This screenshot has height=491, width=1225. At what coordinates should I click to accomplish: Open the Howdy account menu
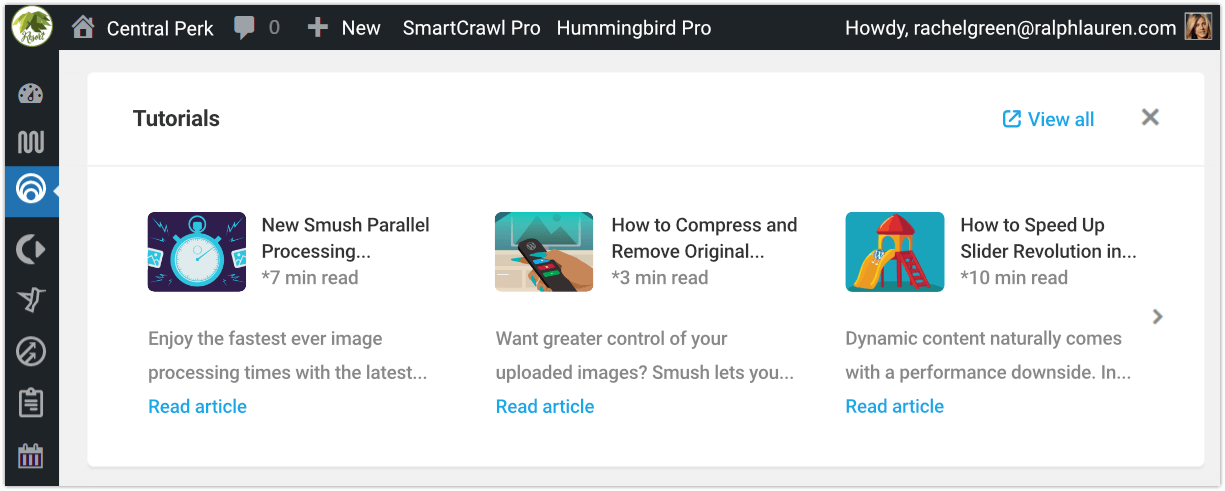pyautogui.click(x=1010, y=28)
